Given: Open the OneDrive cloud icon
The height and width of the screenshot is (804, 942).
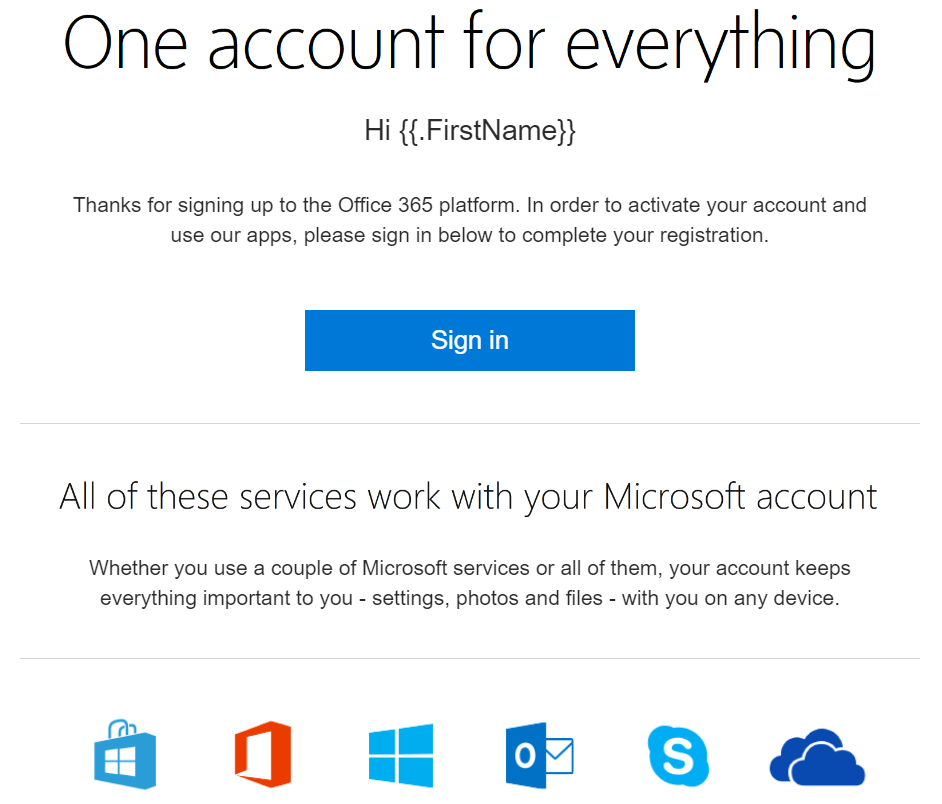Looking at the screenshot, I should 817,757.
